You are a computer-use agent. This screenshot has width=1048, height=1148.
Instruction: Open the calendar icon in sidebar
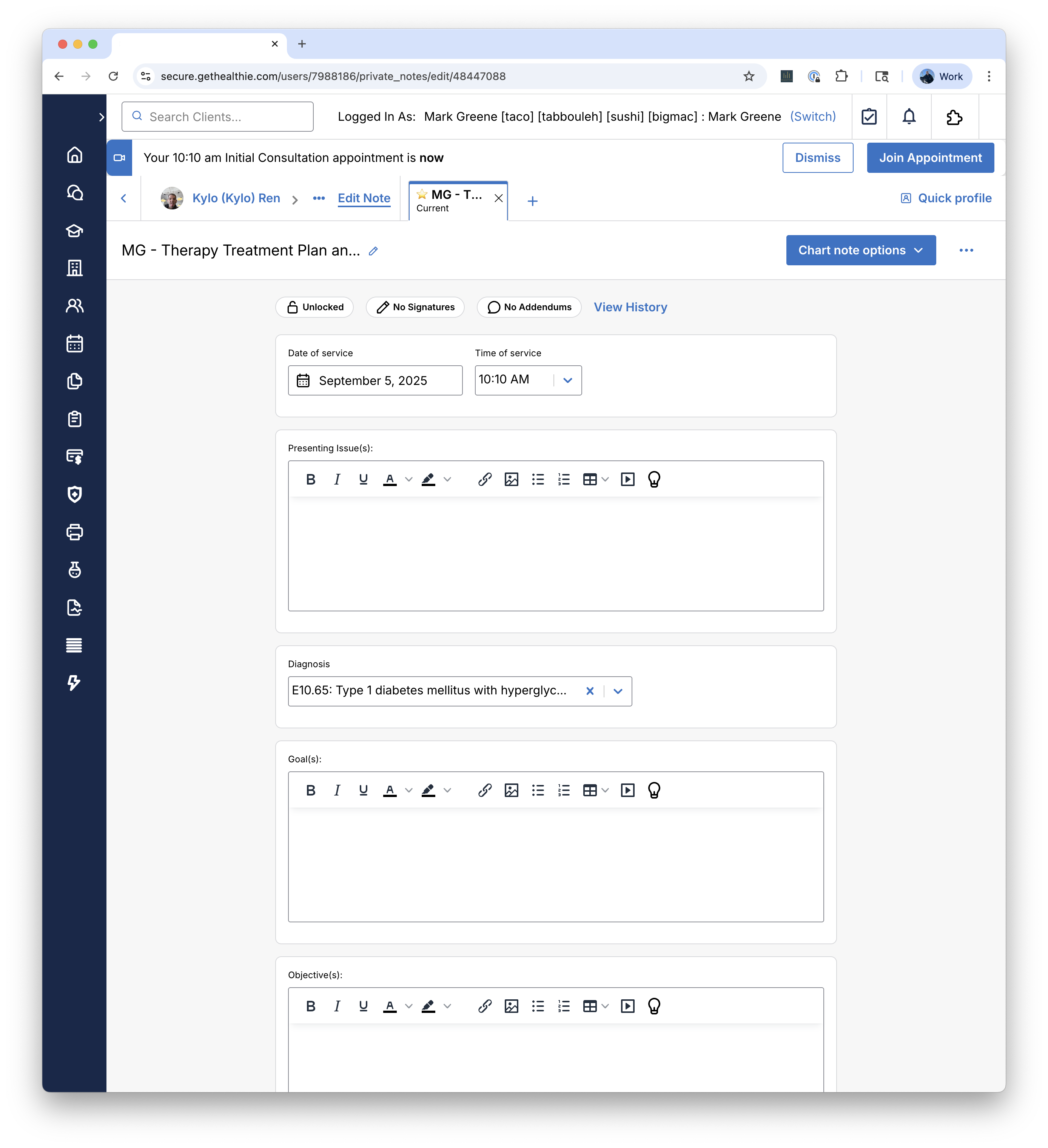(75, 343)
